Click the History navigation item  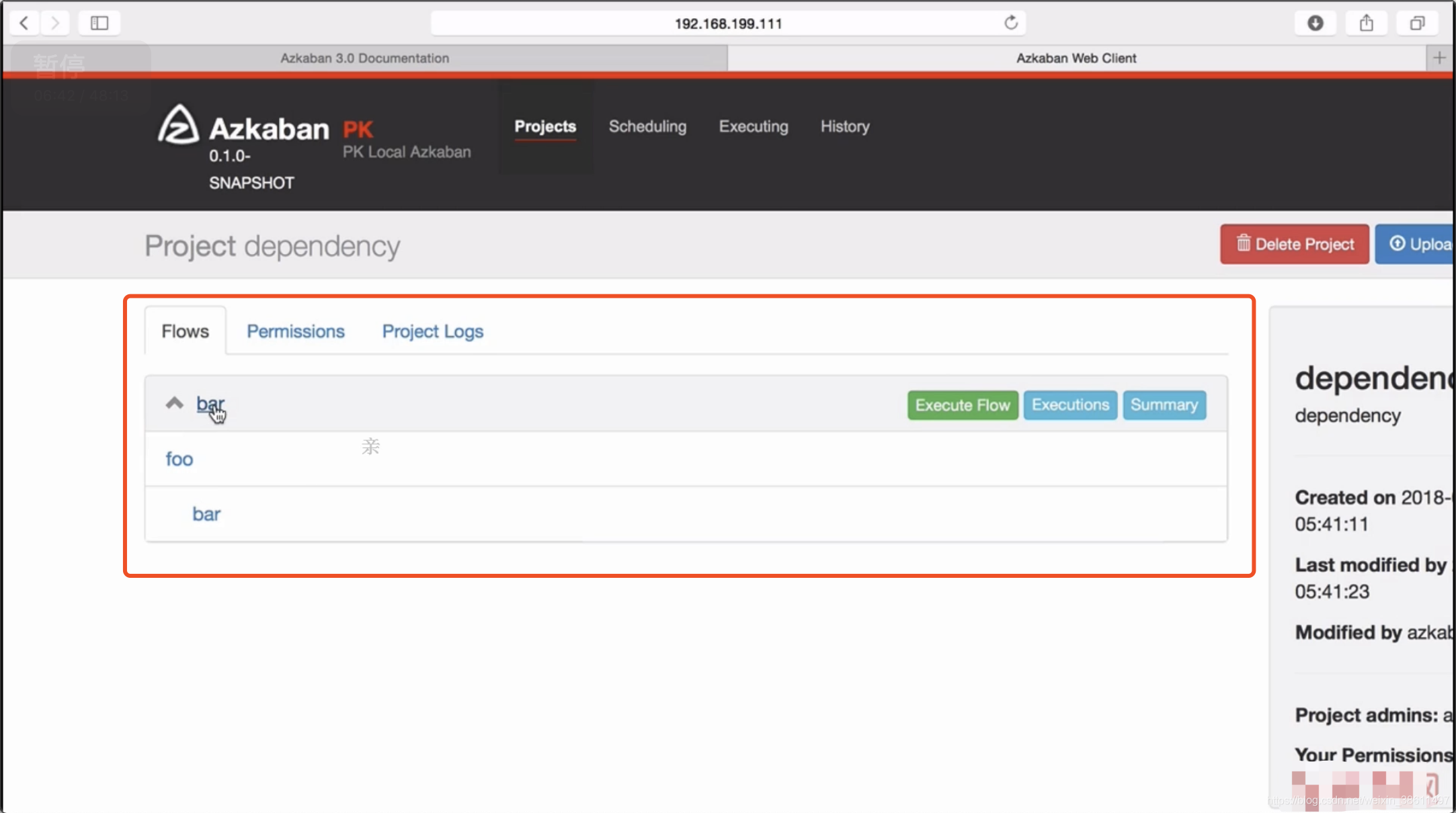click(845, 125)
